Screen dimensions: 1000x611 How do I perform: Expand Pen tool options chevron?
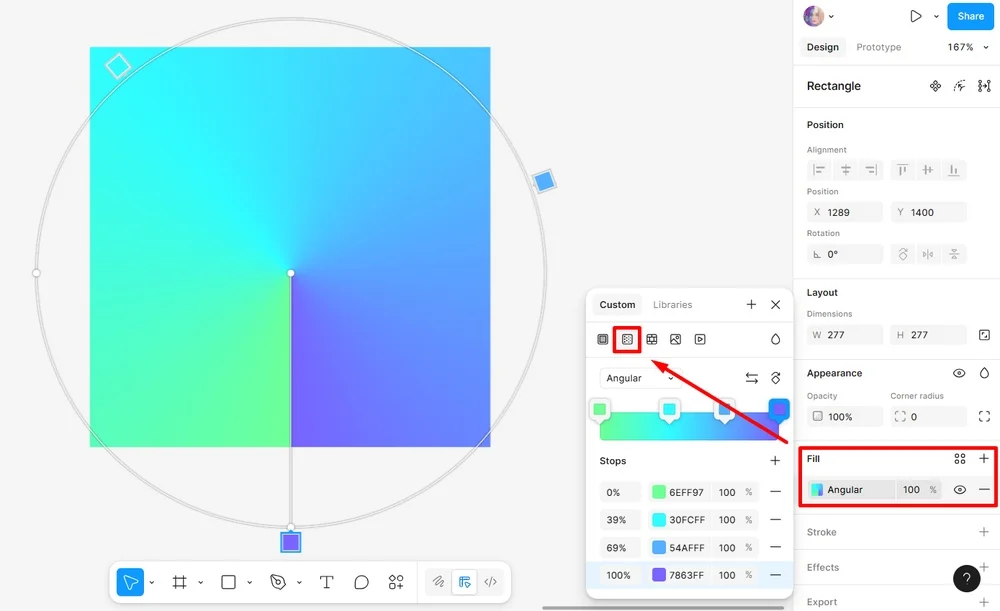click(298, 582)
